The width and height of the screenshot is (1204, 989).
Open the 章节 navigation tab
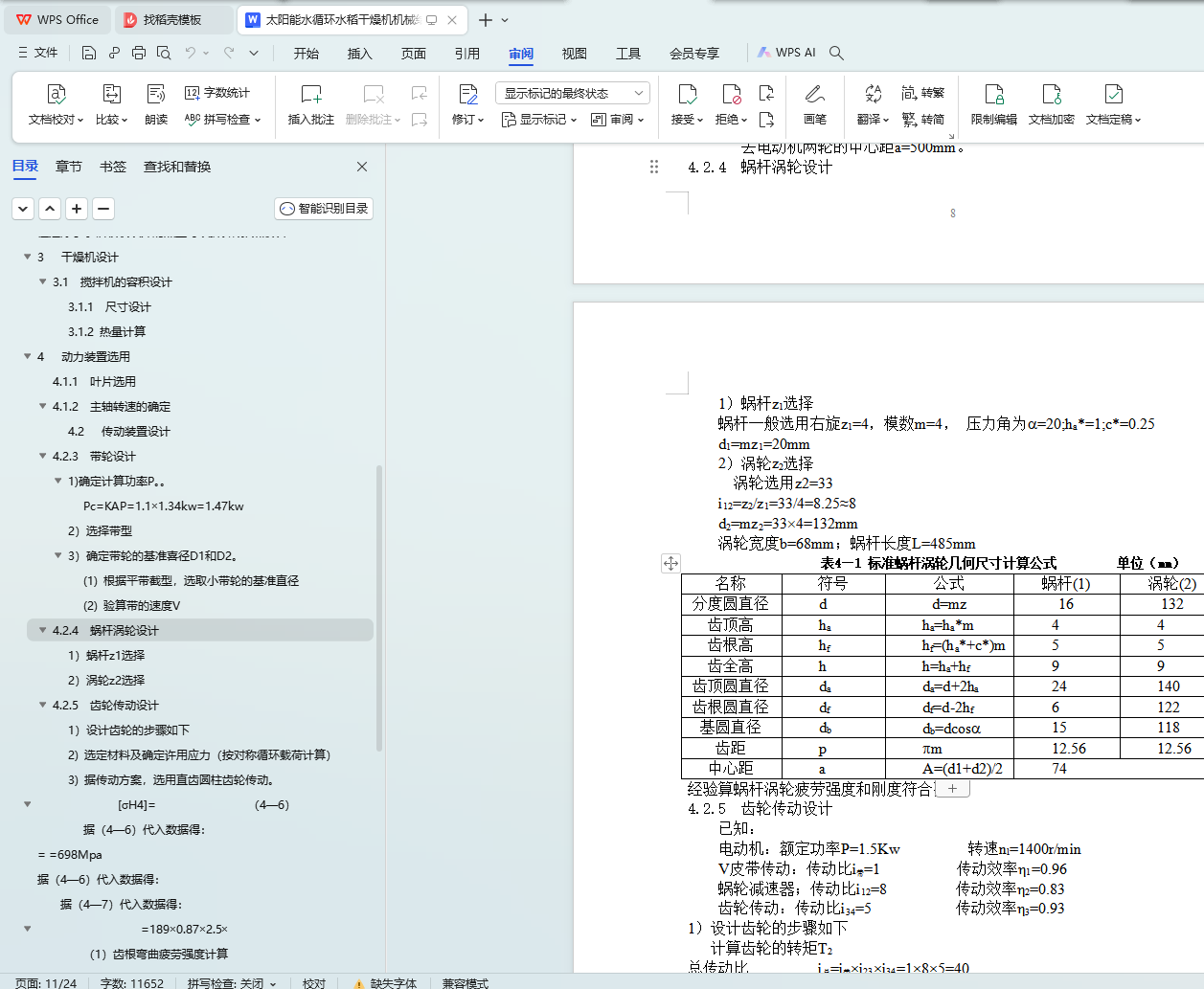click(x=69, y=167)
